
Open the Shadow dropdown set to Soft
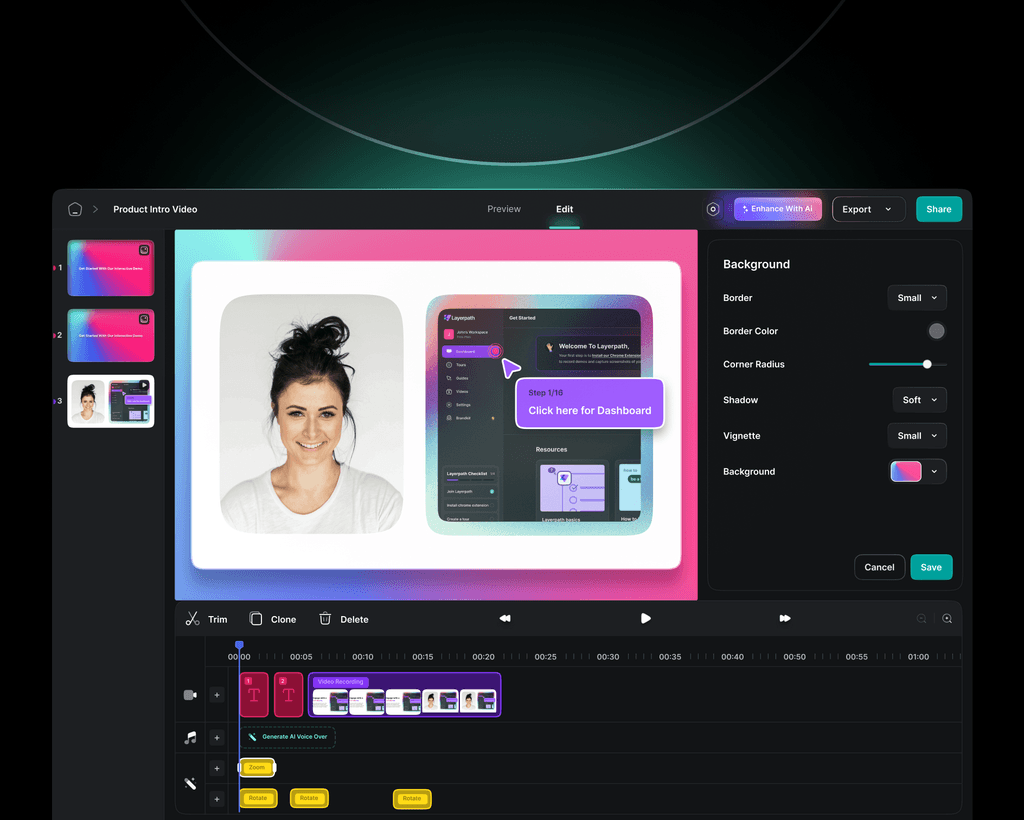point(919,399)
